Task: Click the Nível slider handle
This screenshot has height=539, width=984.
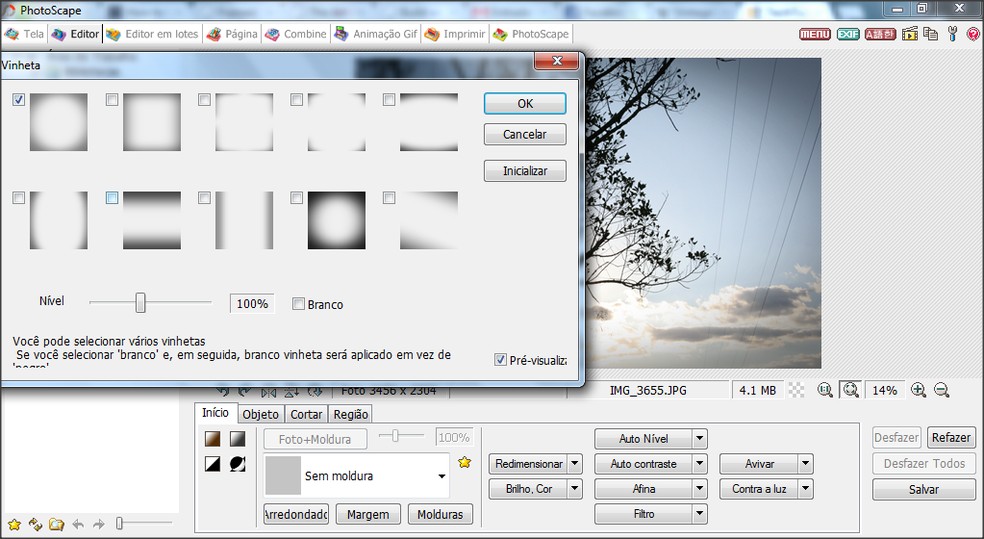Action: 141,302
